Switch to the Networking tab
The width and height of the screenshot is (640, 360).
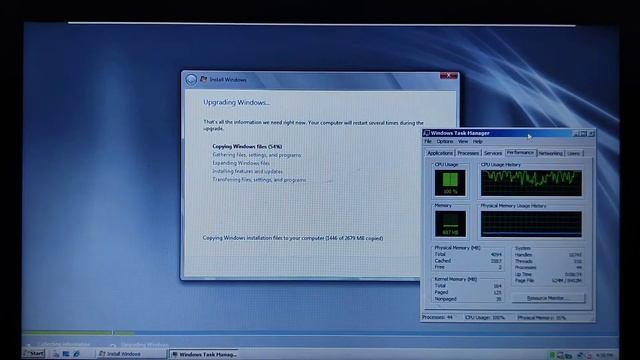click(550, 153)
